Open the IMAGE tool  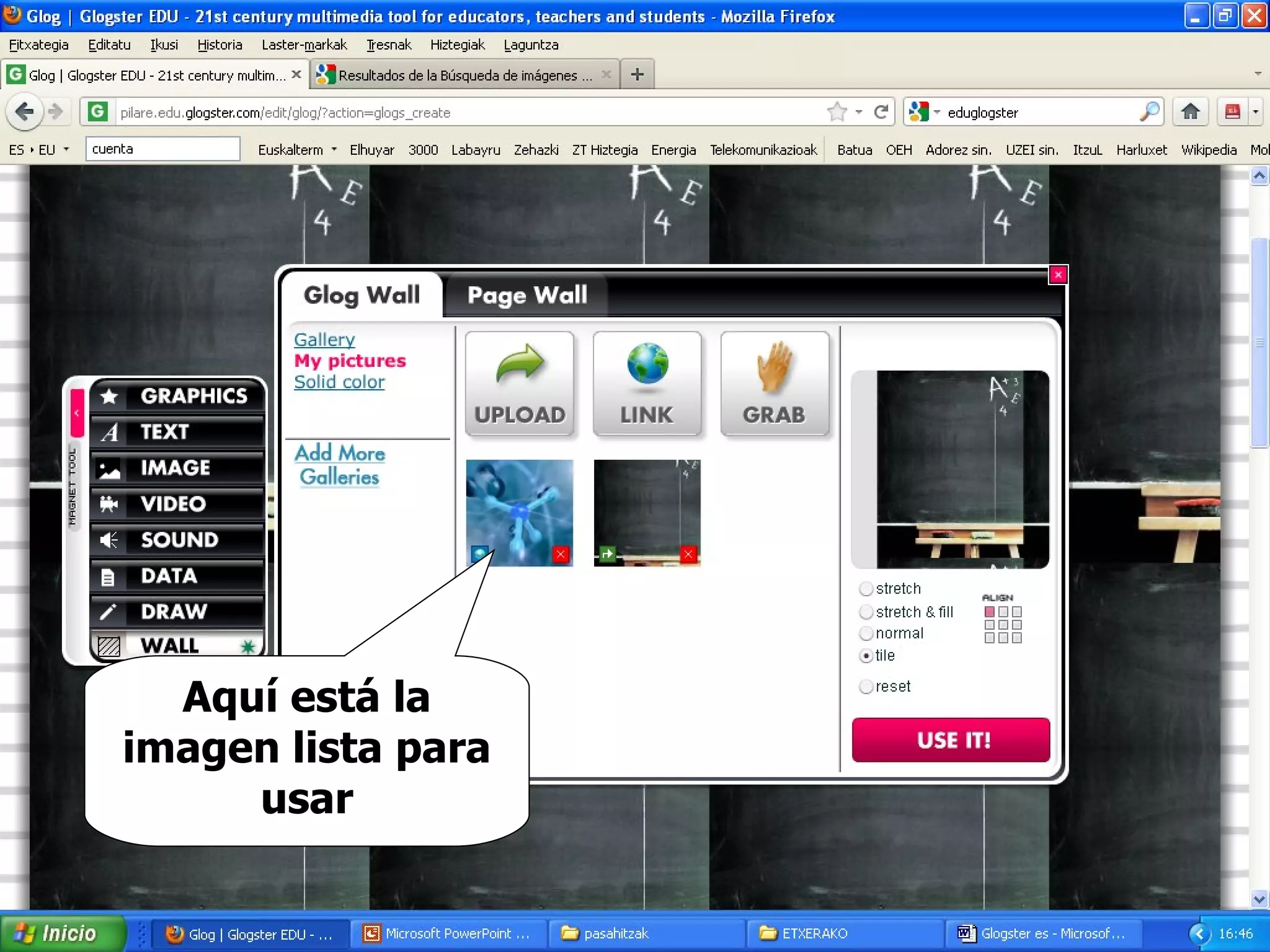pos(178,467)
